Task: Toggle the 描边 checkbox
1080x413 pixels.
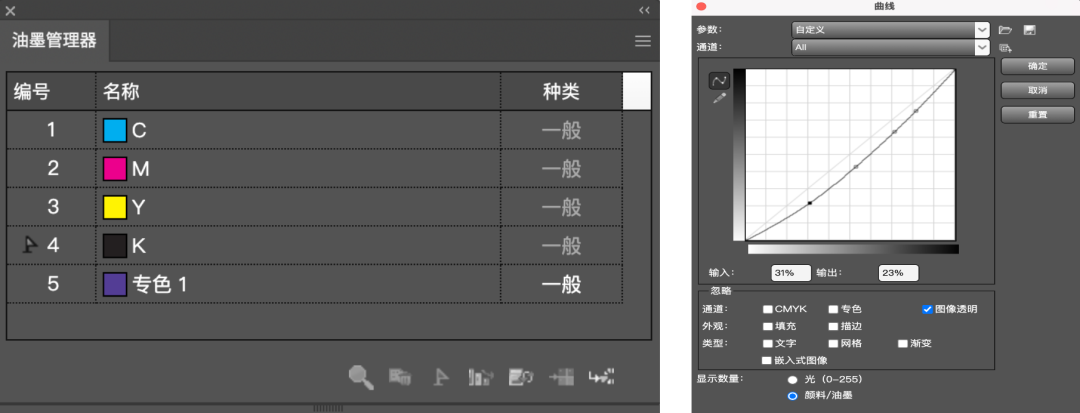Action: click(833, 326)
